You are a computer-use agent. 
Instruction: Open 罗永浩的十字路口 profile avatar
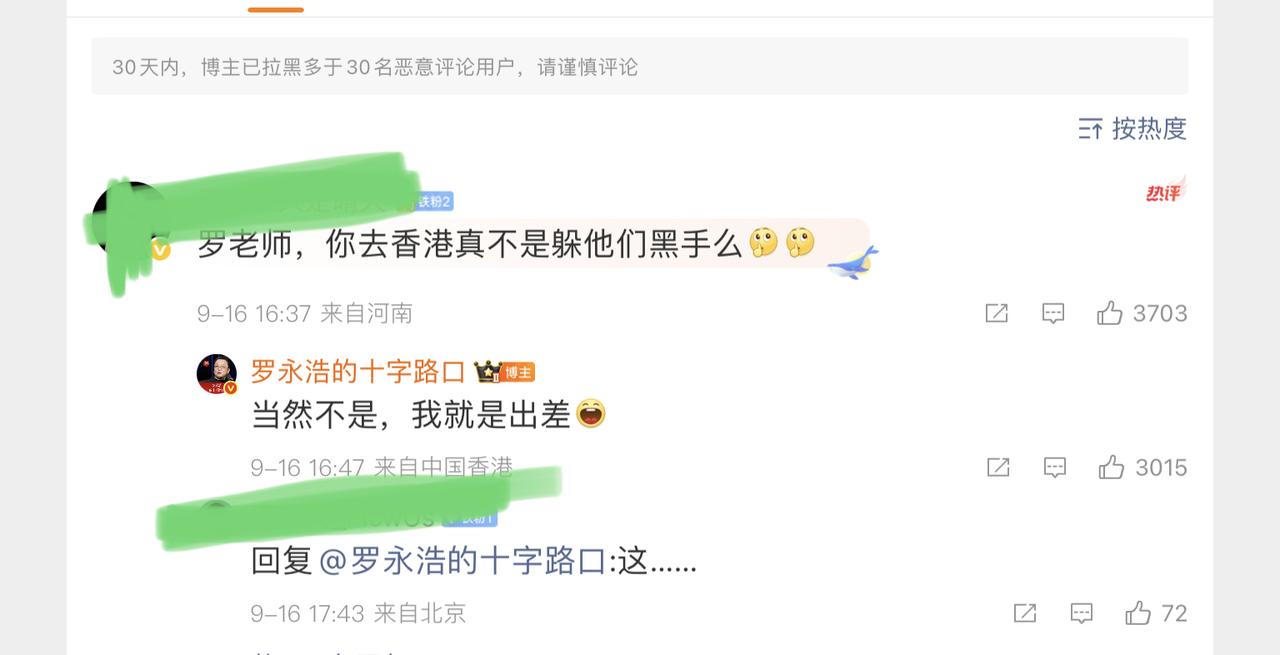coord(217,374)
